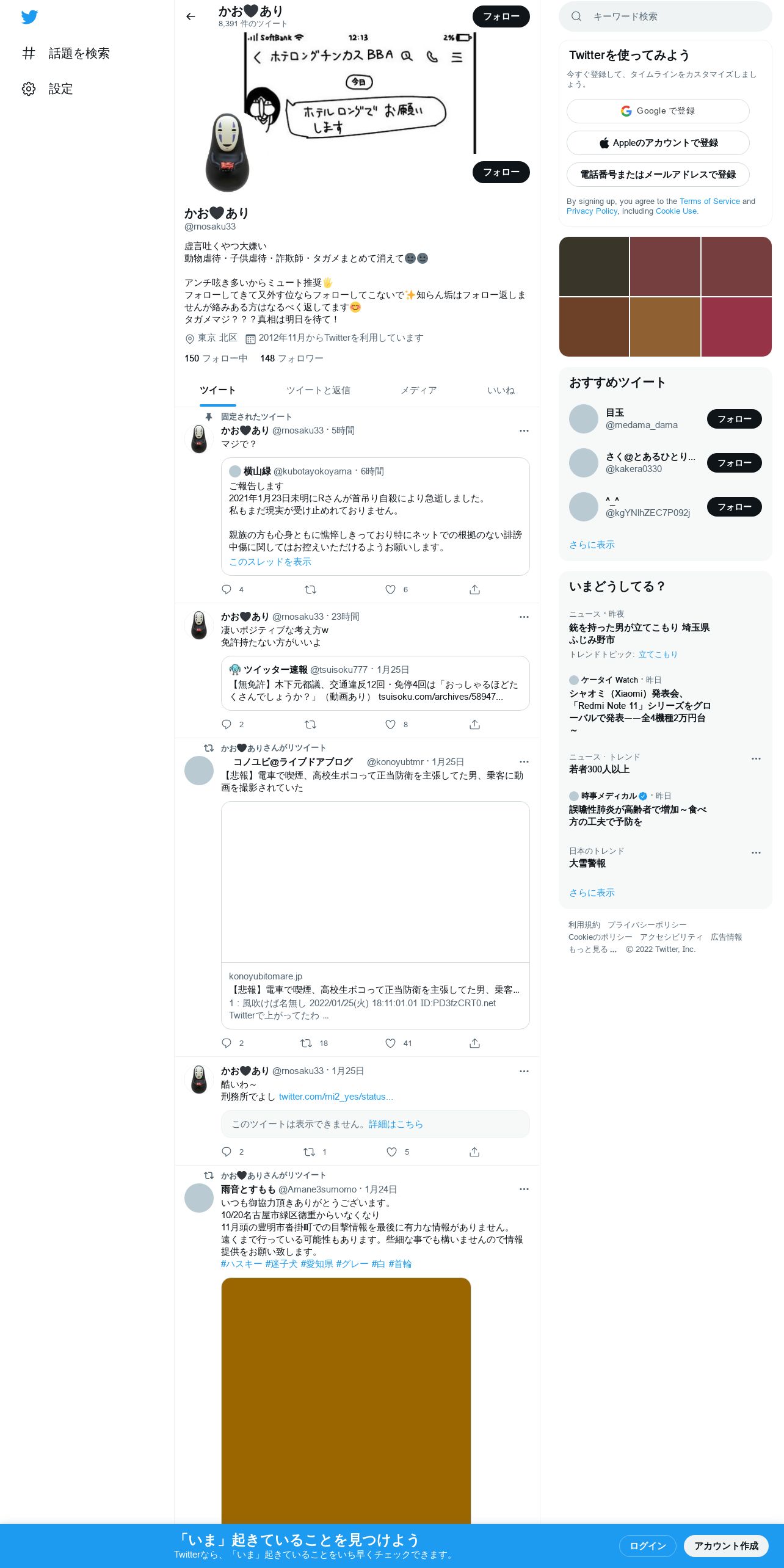Click ログイン button in bottom banner
This screenshot has height=1568, width=784.
tap(648, 1545)
